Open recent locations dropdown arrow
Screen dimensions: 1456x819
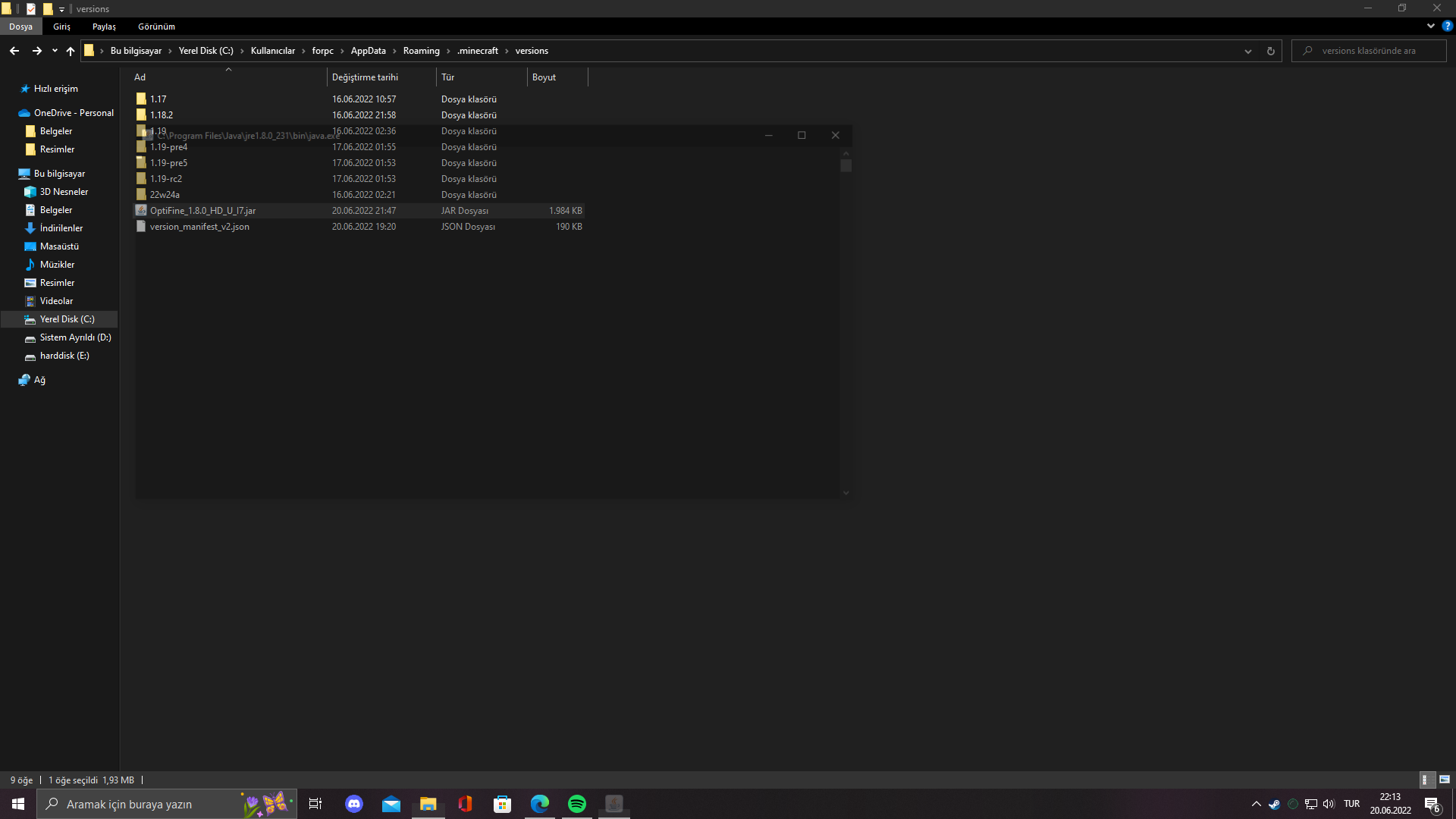point(55,51)
